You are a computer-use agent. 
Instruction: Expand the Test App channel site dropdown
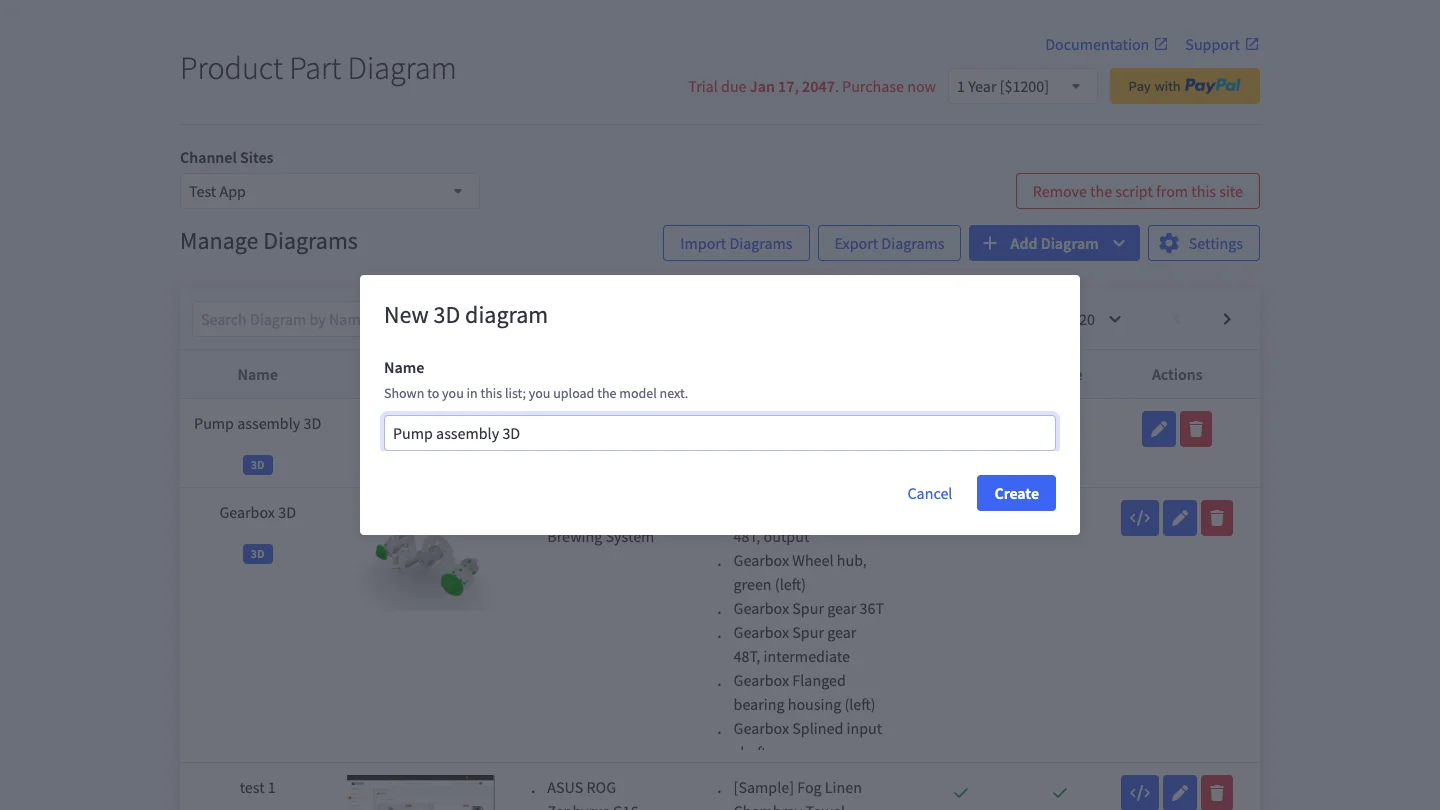pyautogui.click(x=330, y=191)
